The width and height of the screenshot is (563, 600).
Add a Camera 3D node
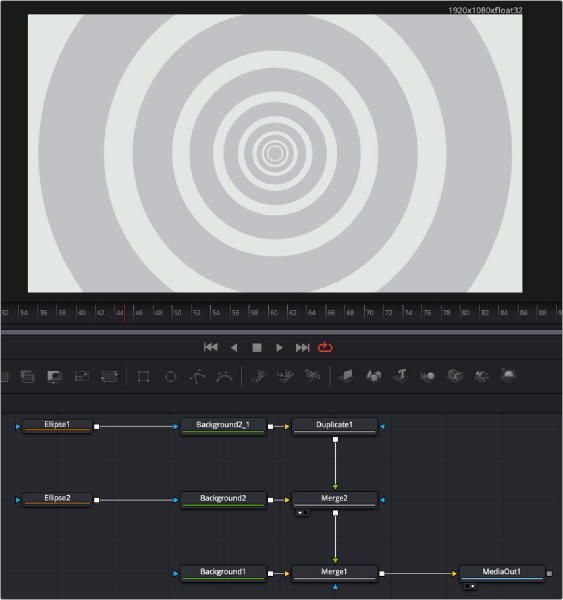click(455, 375)
